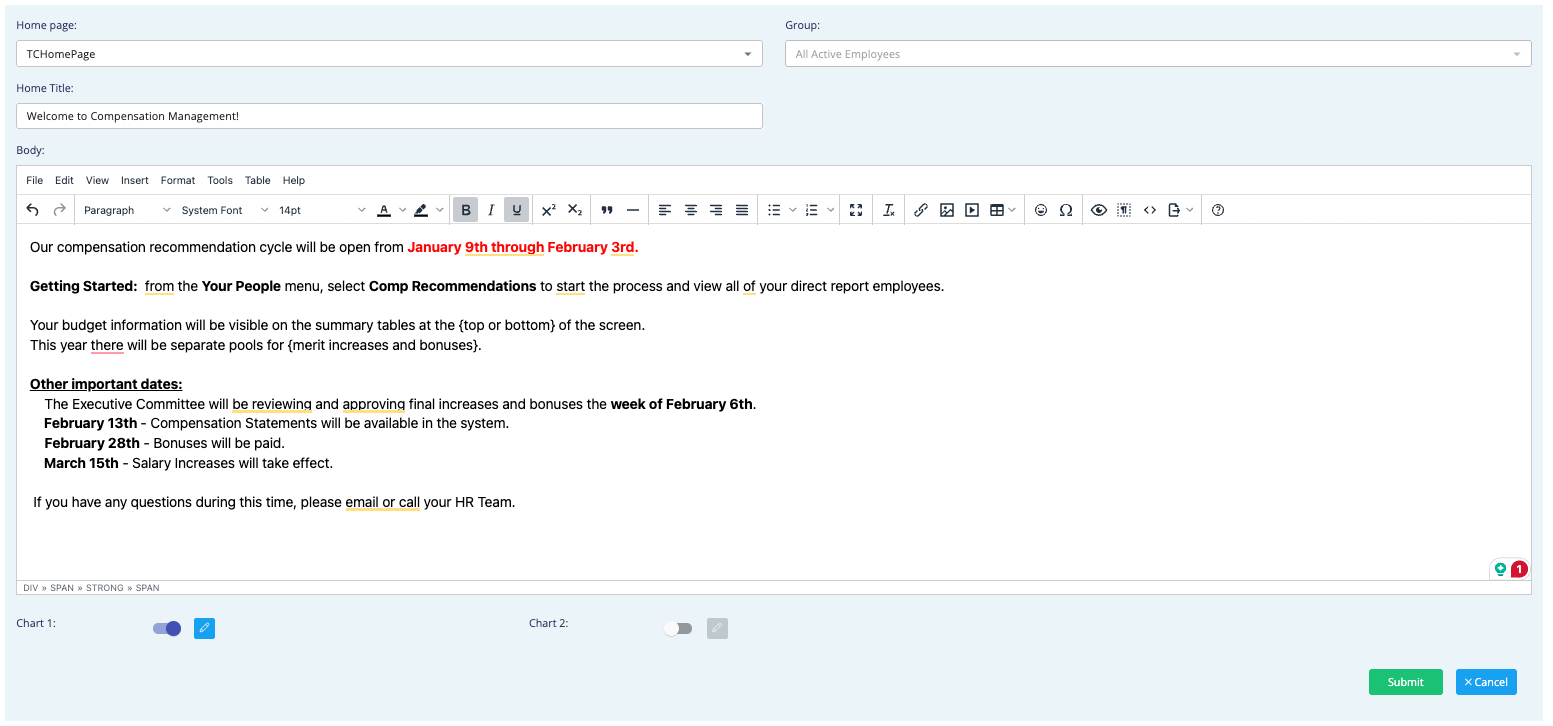
Task: Open the Home page TCHomePage dropdown
Action: point(389,54)
